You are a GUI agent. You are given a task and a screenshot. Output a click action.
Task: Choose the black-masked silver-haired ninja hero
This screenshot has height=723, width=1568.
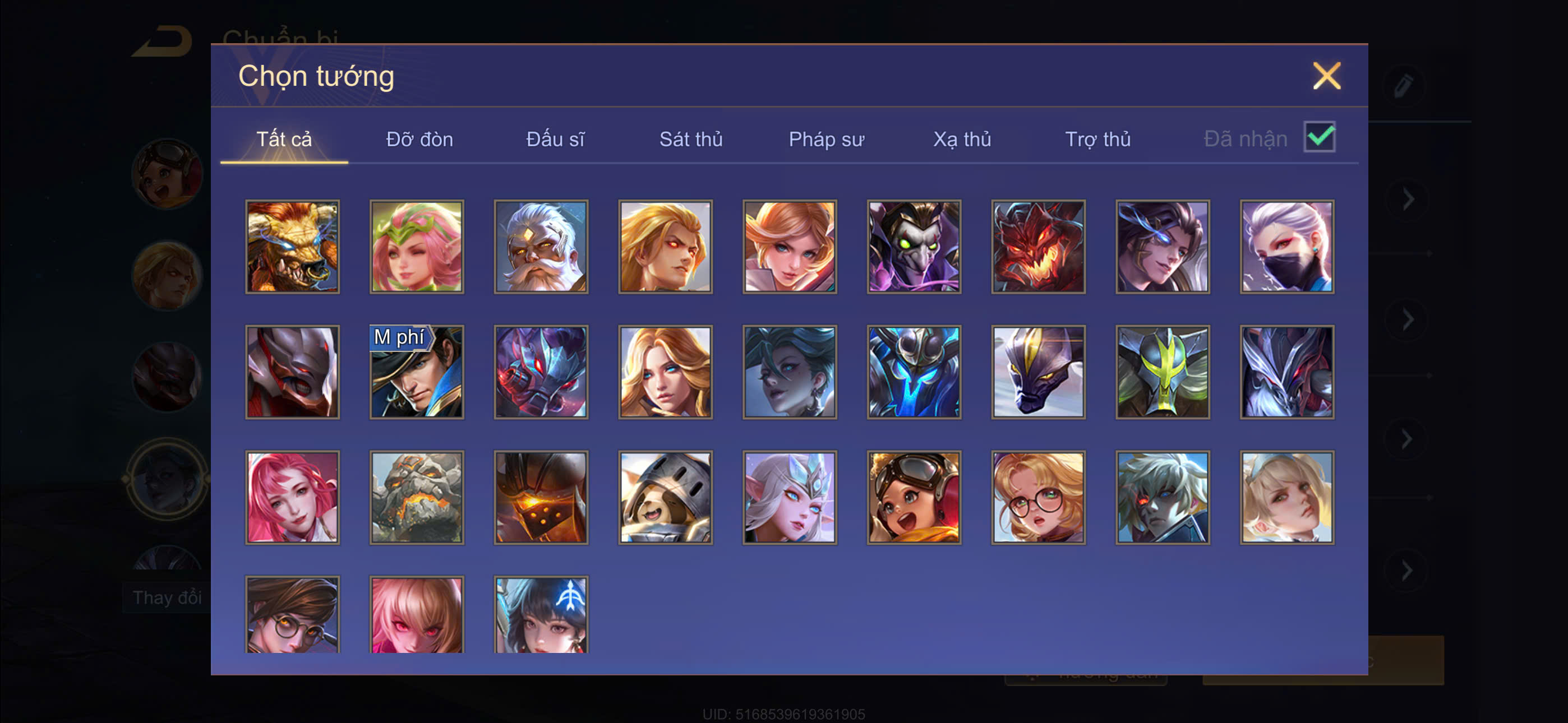[1287, 247]
